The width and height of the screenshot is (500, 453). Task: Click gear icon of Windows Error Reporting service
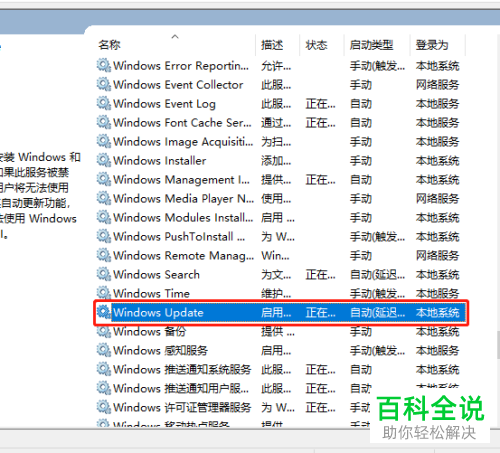click(104, 65)
